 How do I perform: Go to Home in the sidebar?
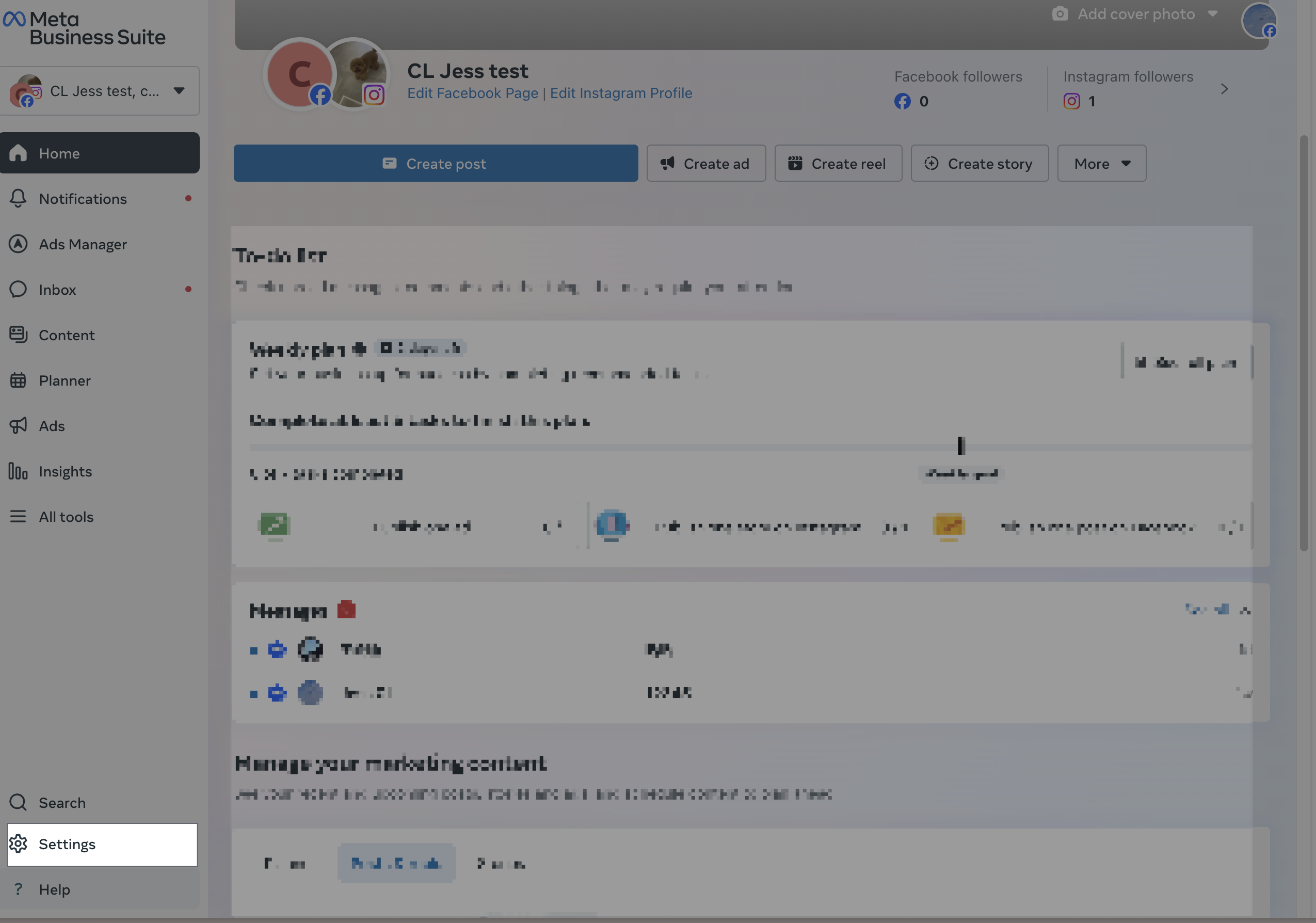click(x=100, y=153)
